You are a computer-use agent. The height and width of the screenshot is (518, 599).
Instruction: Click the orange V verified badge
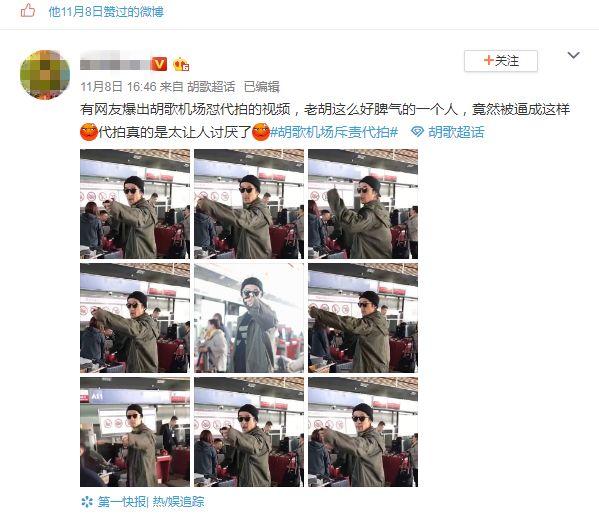159,64
